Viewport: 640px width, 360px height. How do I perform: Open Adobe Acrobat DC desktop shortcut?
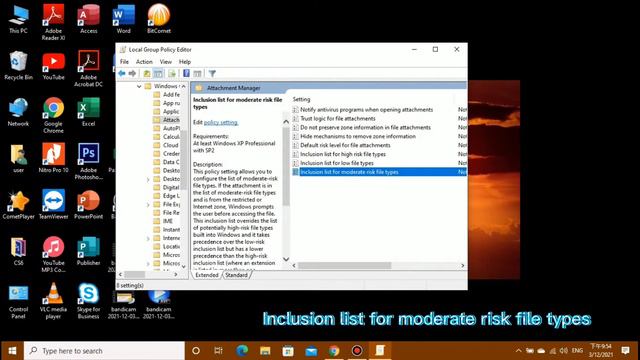pos(89,69)
